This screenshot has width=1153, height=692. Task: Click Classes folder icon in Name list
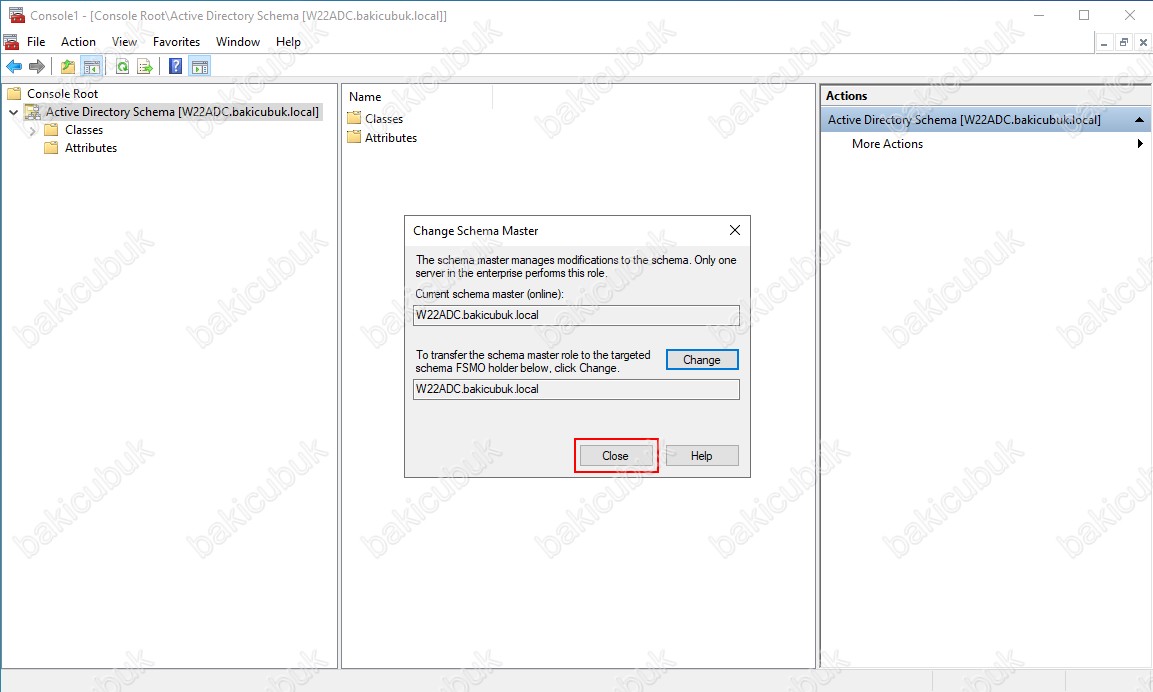click(354, 118)
